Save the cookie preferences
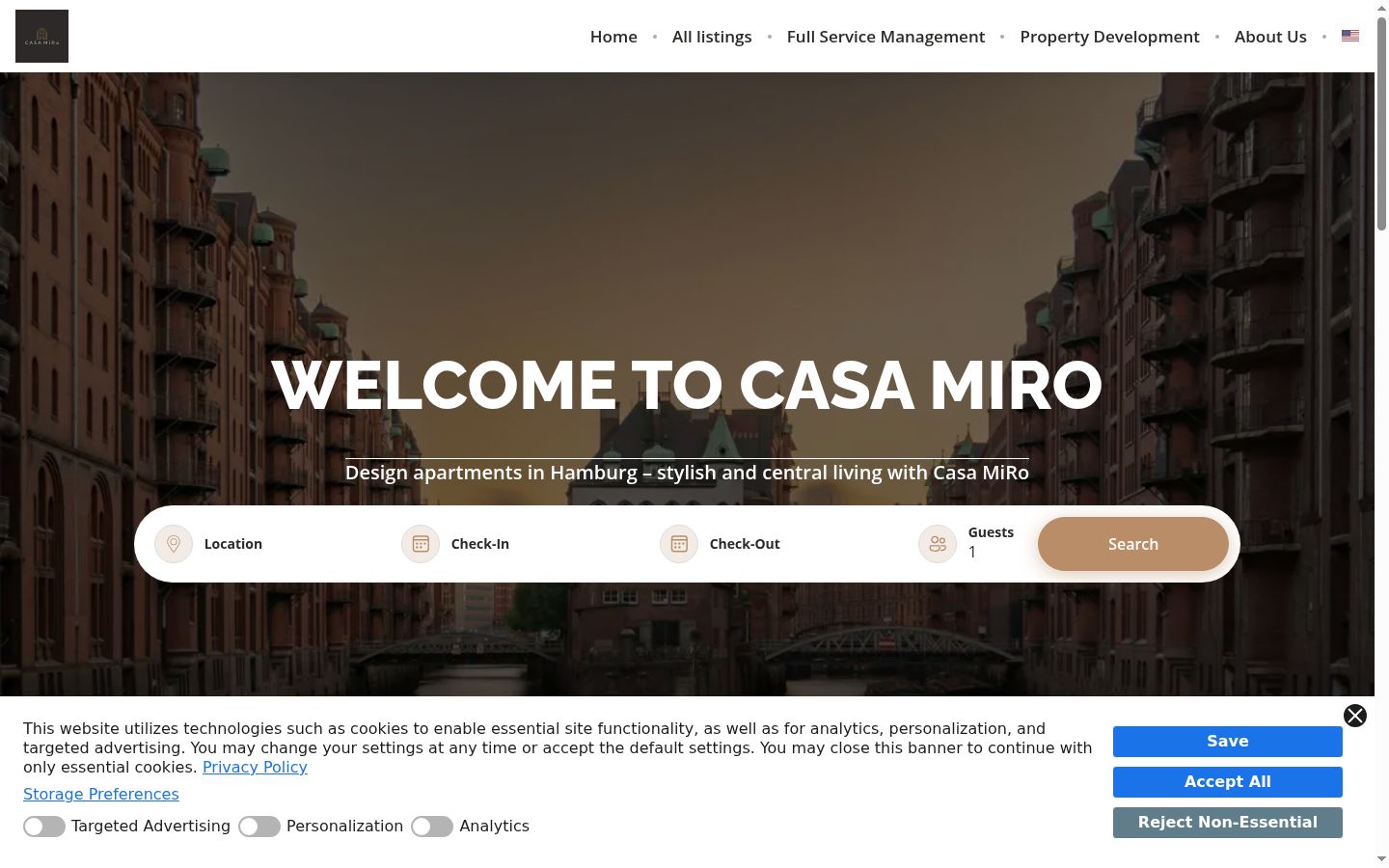The image size is (1389, 868). (1228, 742)
